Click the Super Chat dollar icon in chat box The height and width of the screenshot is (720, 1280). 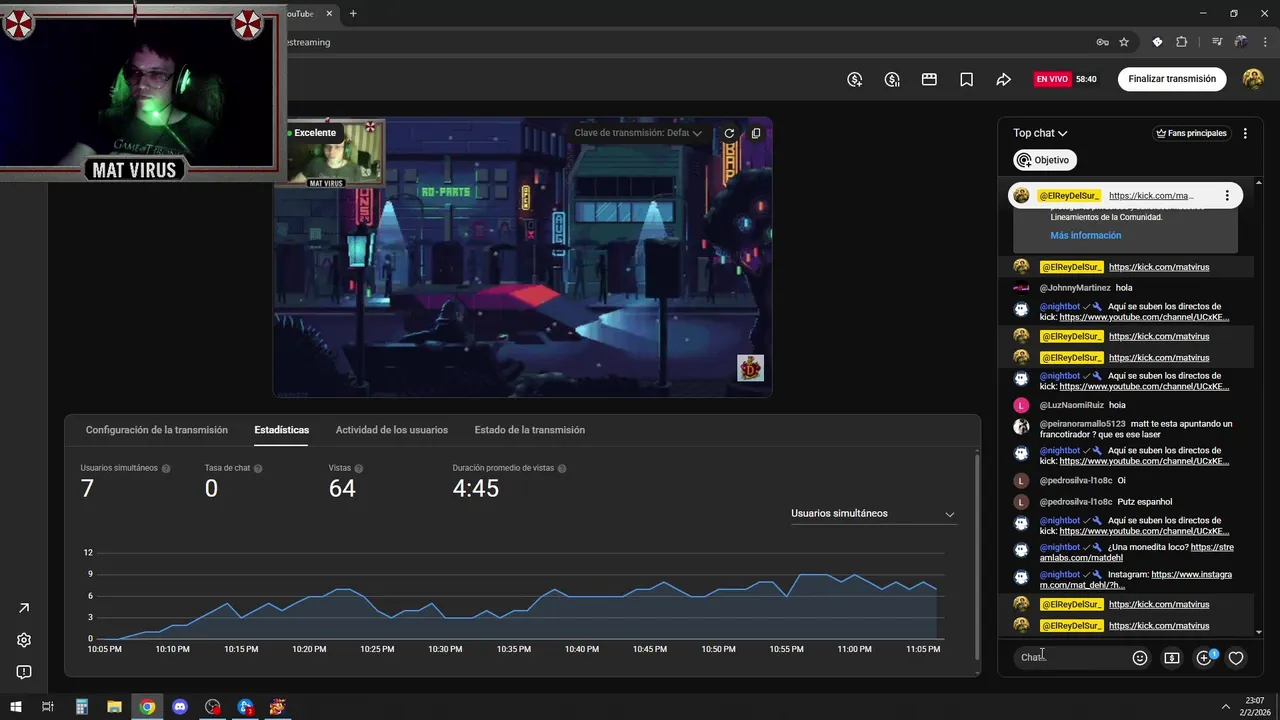tap(1172, 658)
